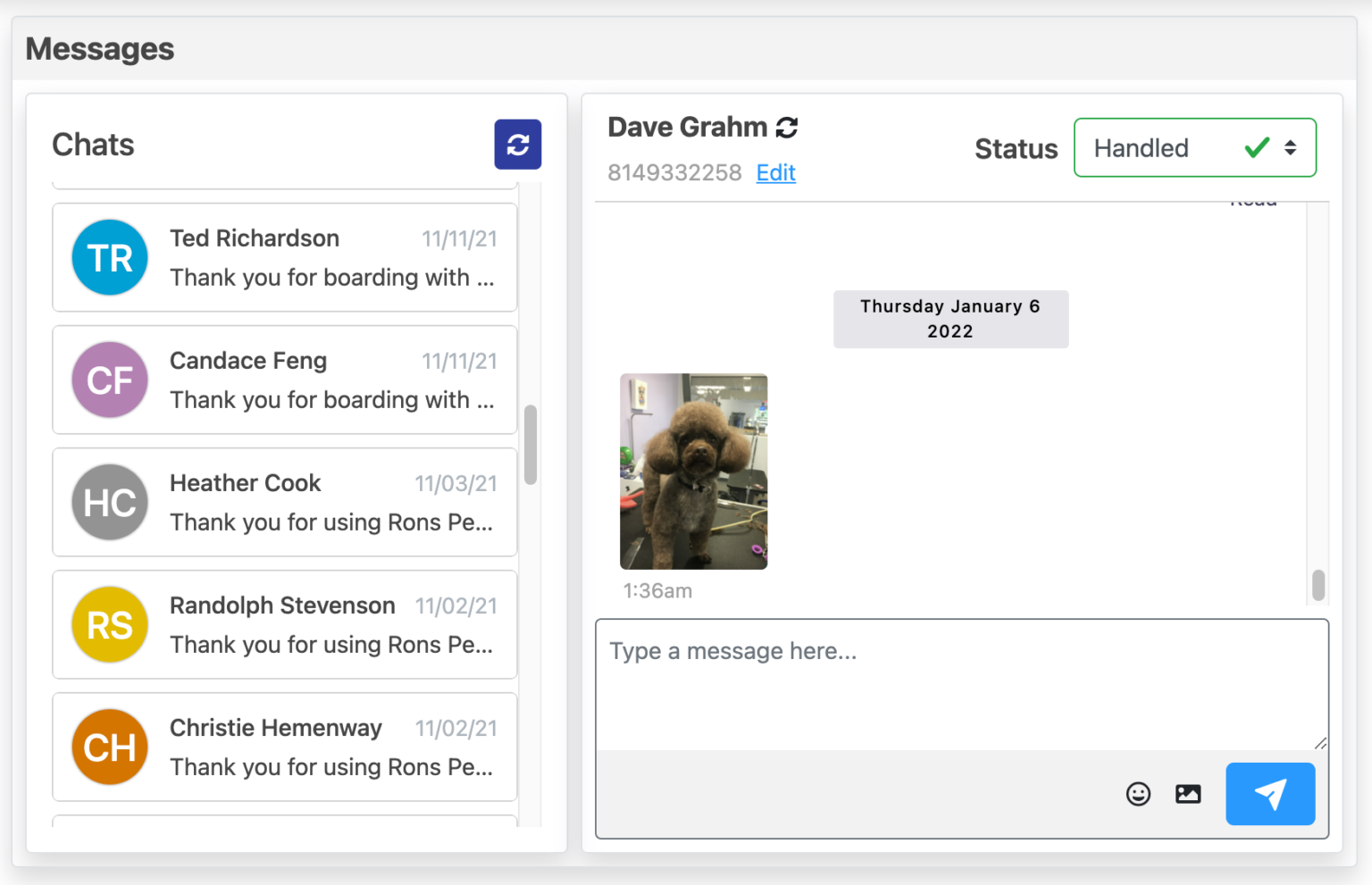
Task: Refresh the Chats list
Action: (517, 144)
